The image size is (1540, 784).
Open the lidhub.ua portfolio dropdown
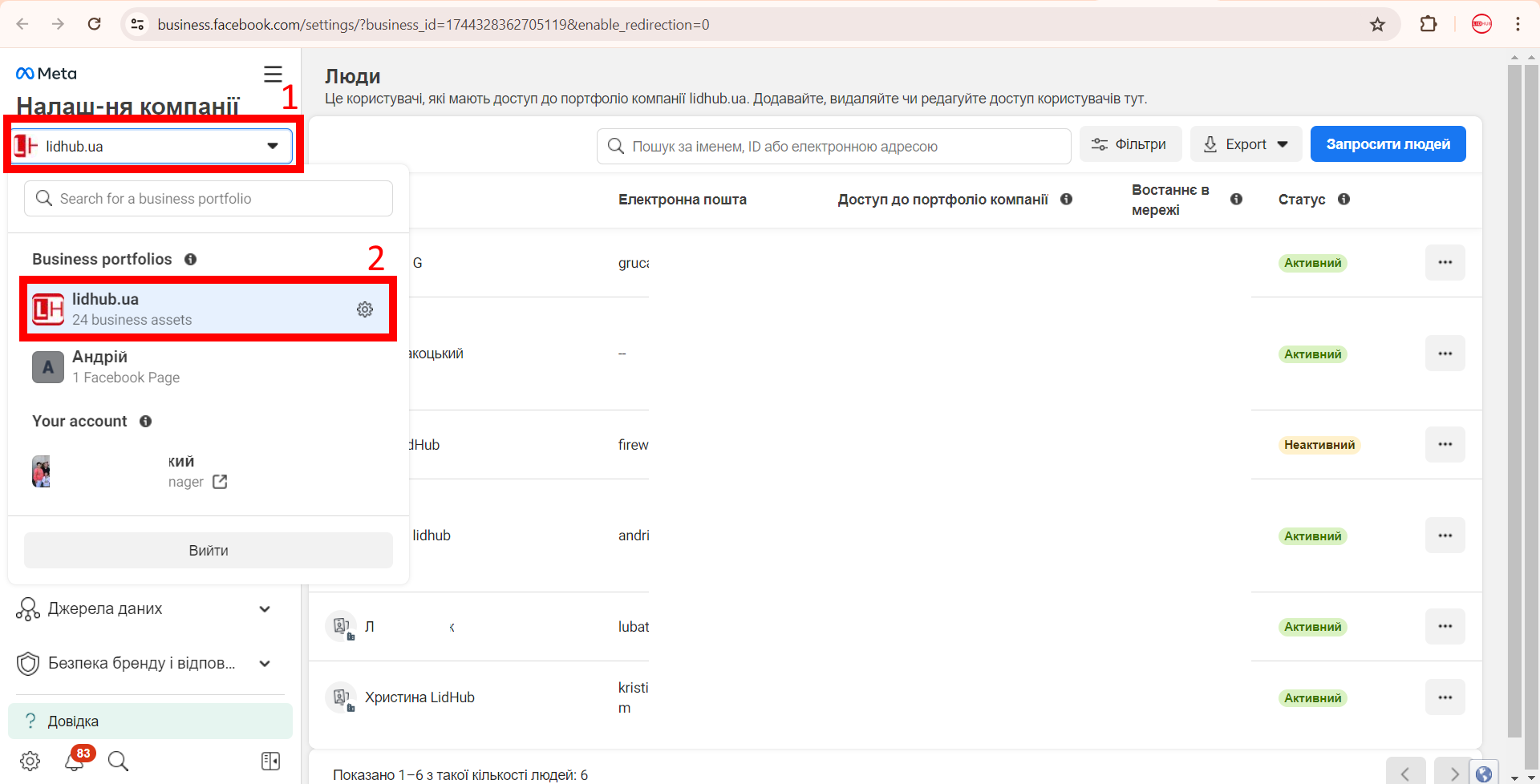click(x=152, y=146)
